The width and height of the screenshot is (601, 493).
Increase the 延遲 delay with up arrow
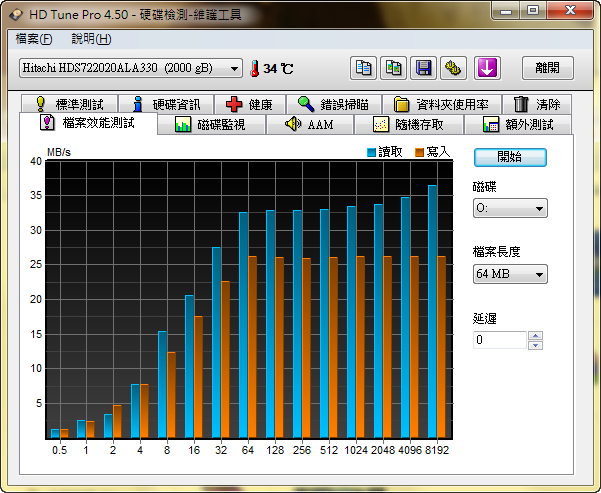535,336
